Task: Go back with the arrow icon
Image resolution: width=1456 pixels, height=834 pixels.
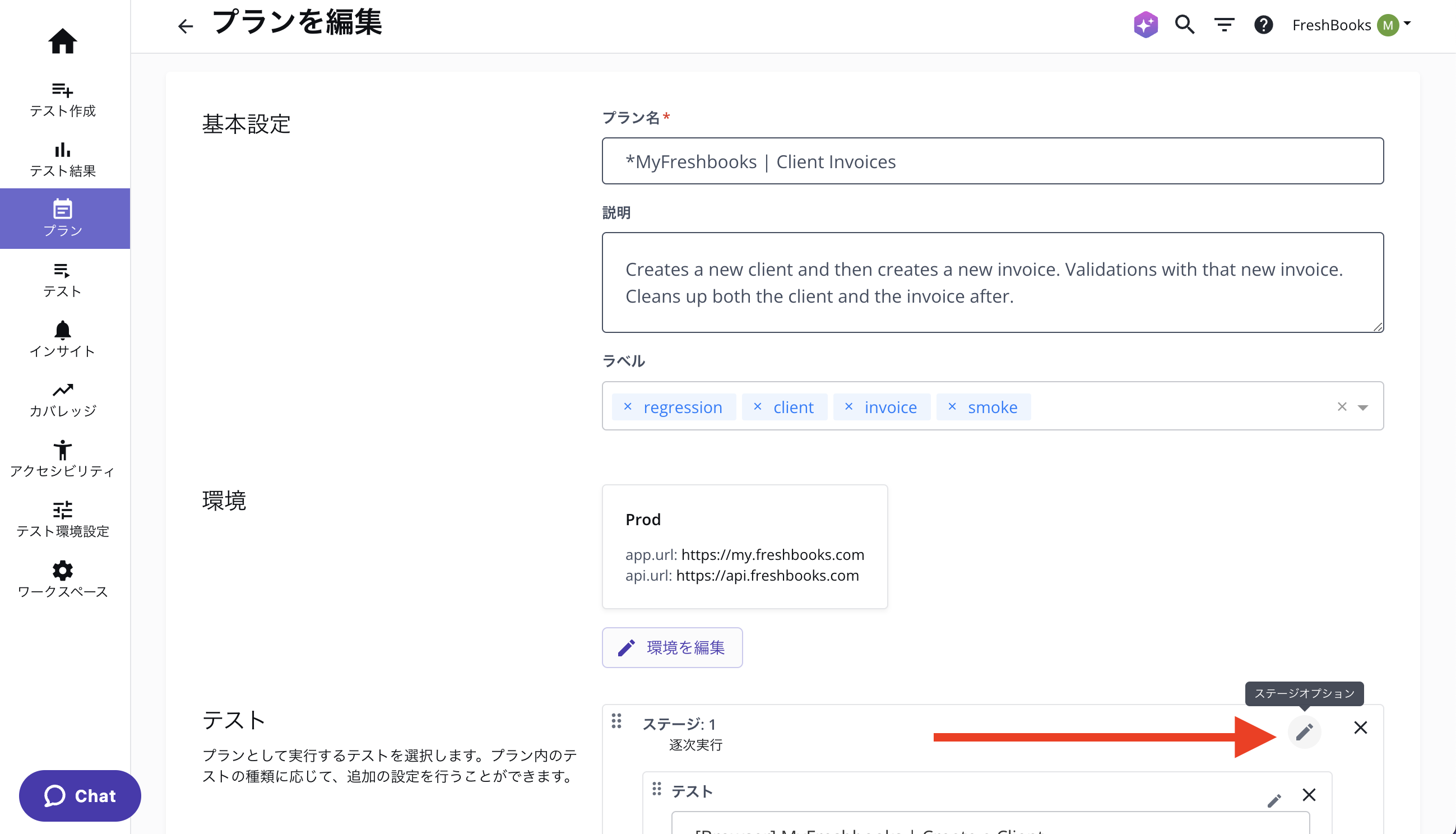Action: click(x=185, y=26)
